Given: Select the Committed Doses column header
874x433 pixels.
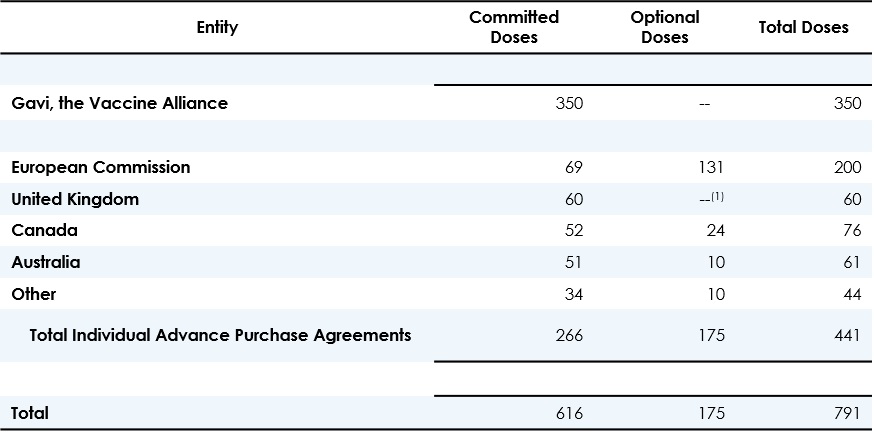Looking at the screenshot, I should point(515,28).
